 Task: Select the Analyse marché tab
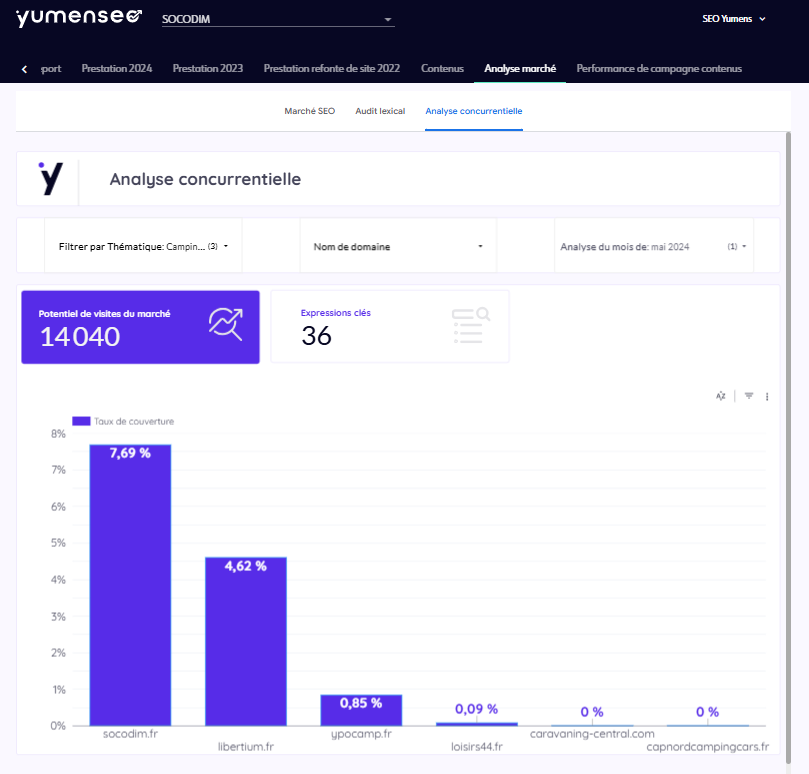tap(520, 69)
